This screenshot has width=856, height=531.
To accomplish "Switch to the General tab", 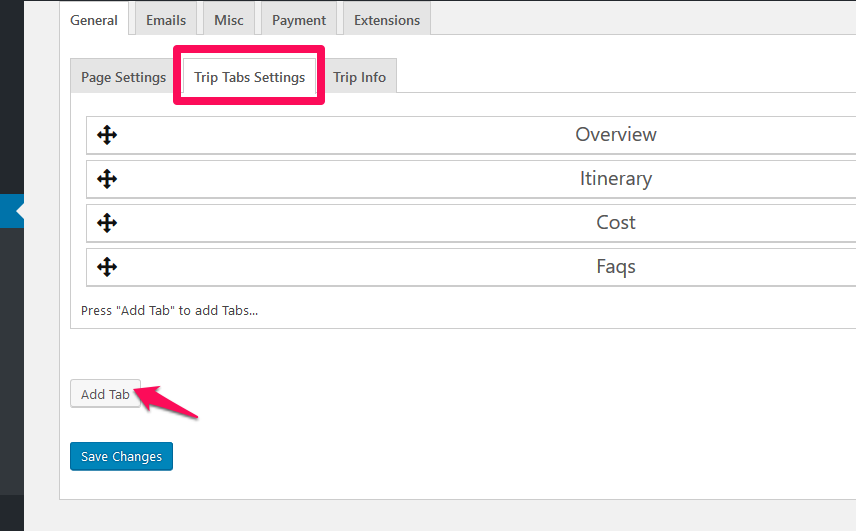I will tap(94, 20).
